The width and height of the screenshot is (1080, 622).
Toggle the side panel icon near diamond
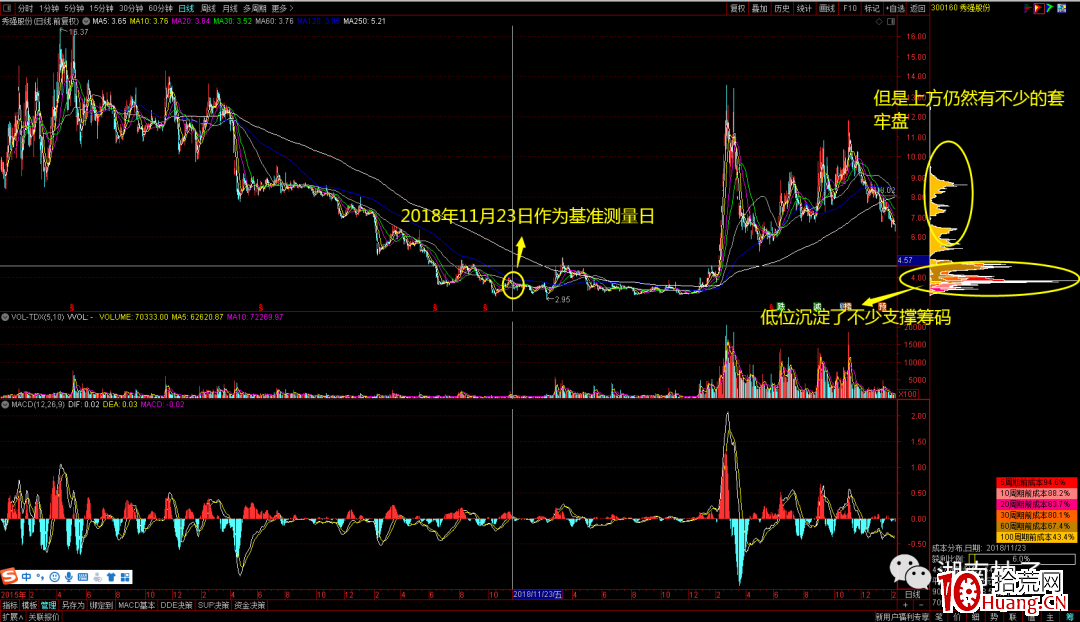point(891,21)
